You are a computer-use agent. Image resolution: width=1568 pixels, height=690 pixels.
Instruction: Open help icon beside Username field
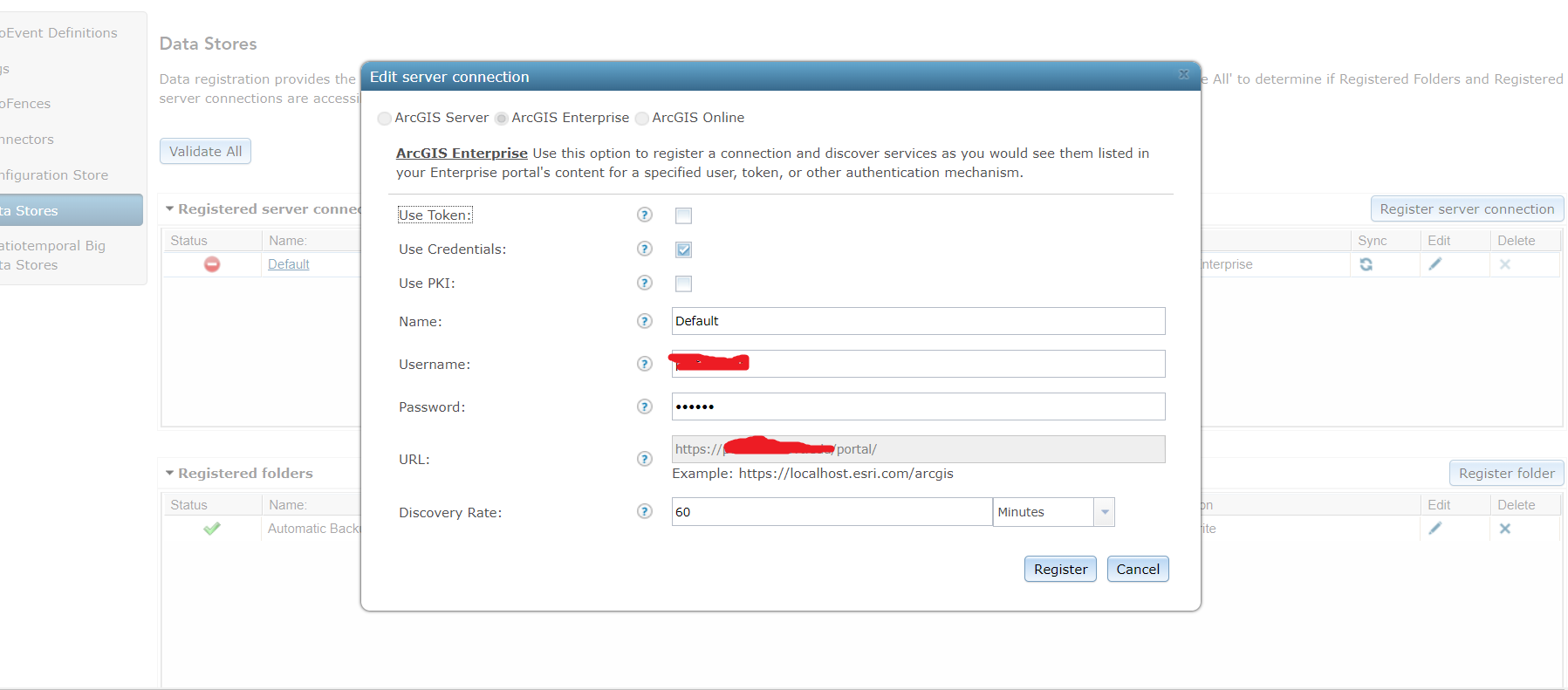coord(645,364)
